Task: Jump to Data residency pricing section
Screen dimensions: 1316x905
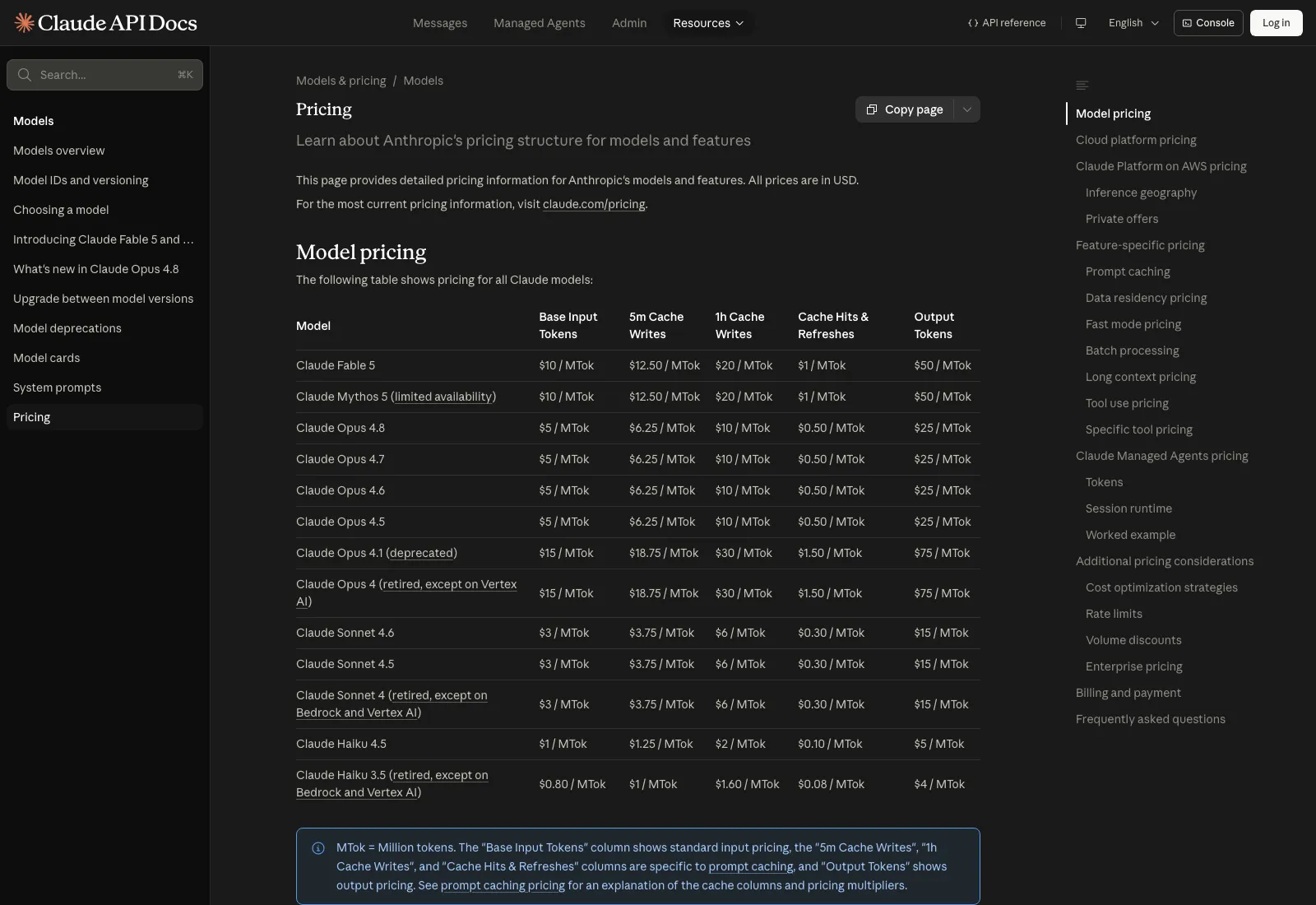Action: pyautogui.click(x=1147, y=298)
